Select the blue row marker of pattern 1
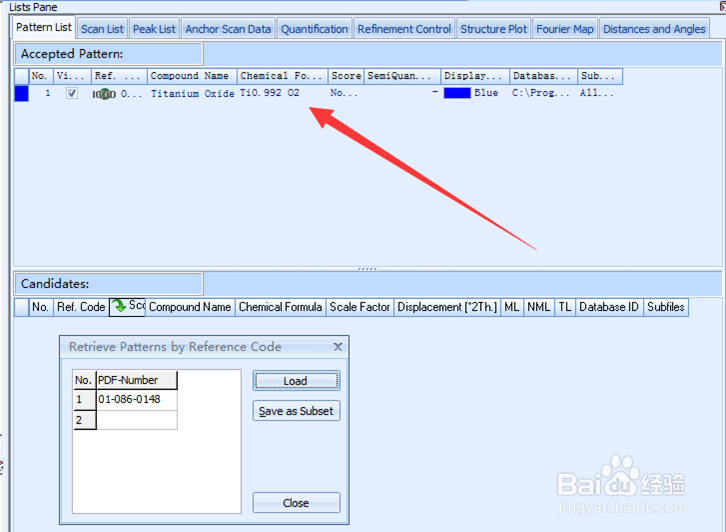This screenshot has width=726, height=532. (21, 94)
